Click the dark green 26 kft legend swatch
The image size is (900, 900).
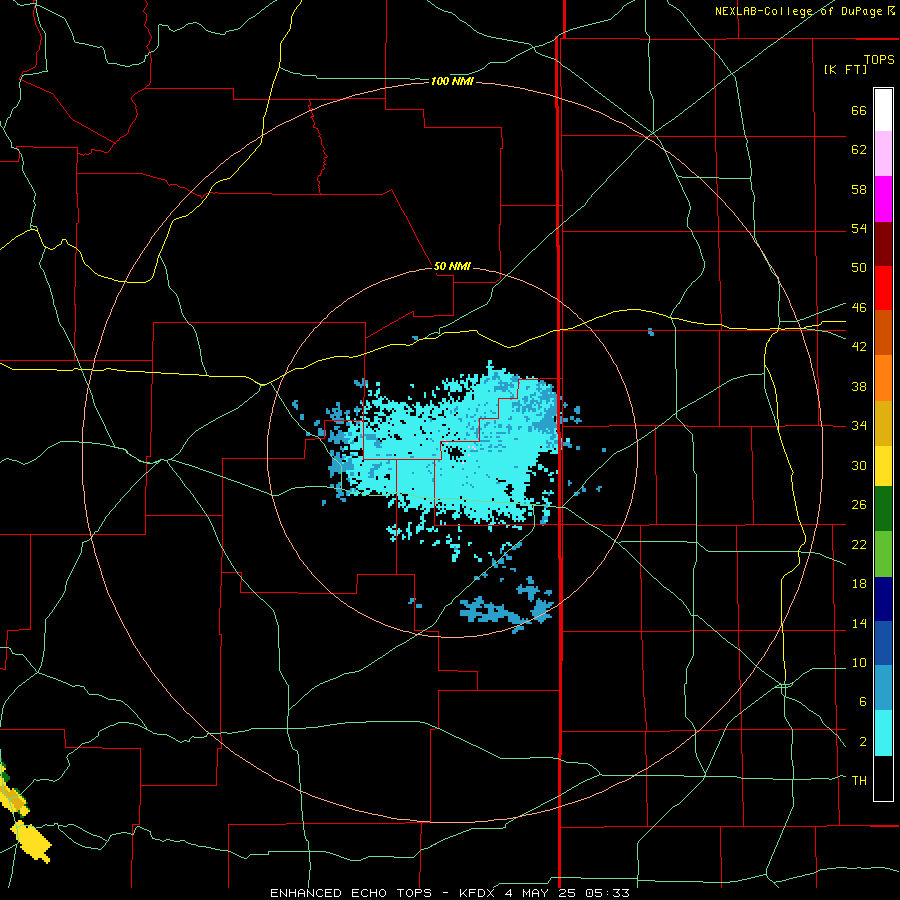point(883,509)
